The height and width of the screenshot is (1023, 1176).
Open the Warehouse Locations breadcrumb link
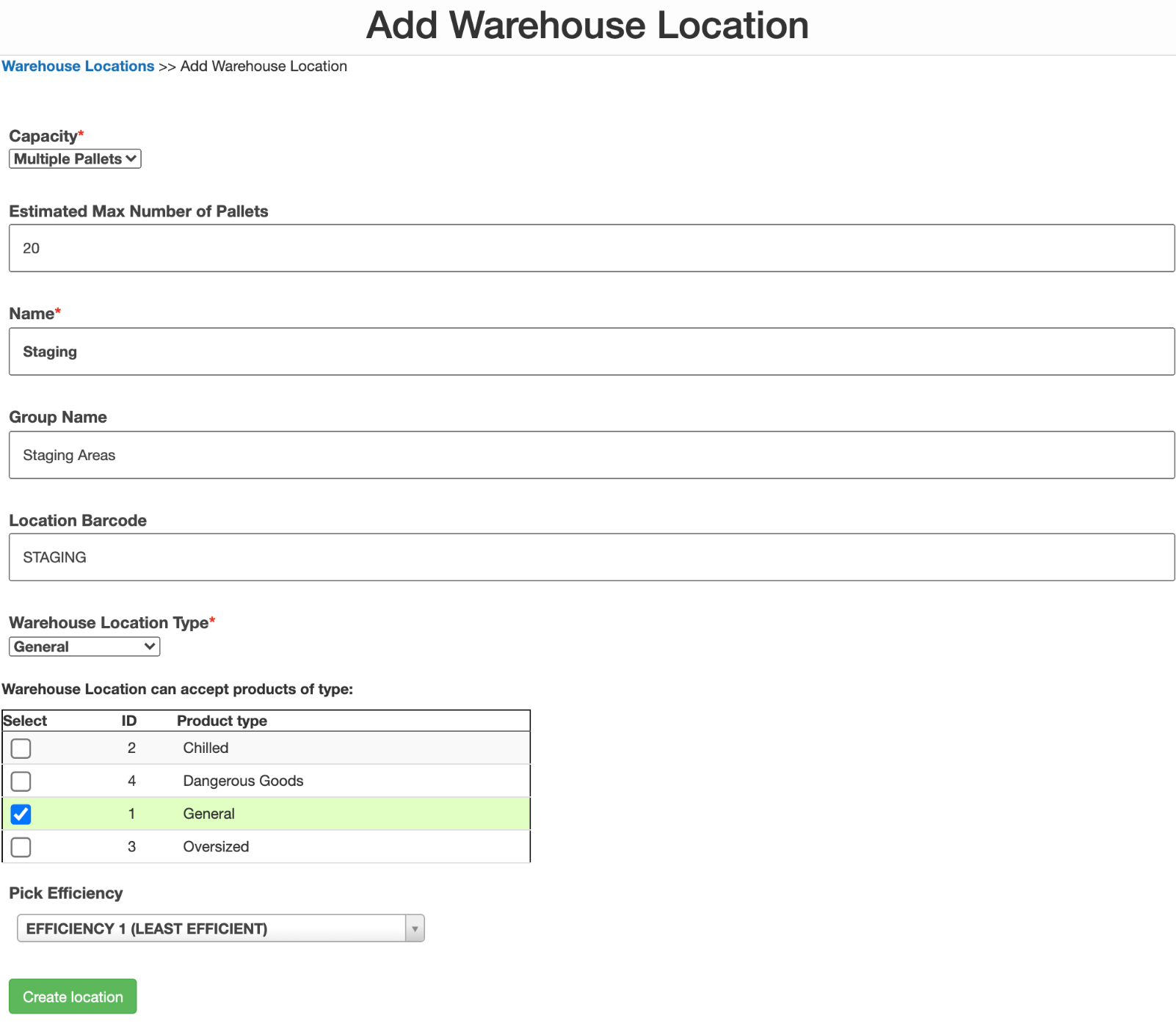click(x=78, y=66)
